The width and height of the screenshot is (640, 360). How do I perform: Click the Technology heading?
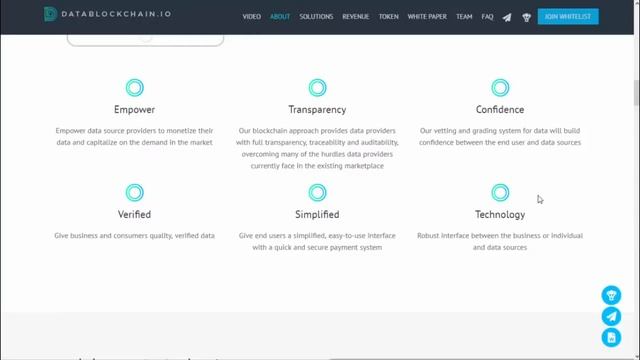point(500,215)
